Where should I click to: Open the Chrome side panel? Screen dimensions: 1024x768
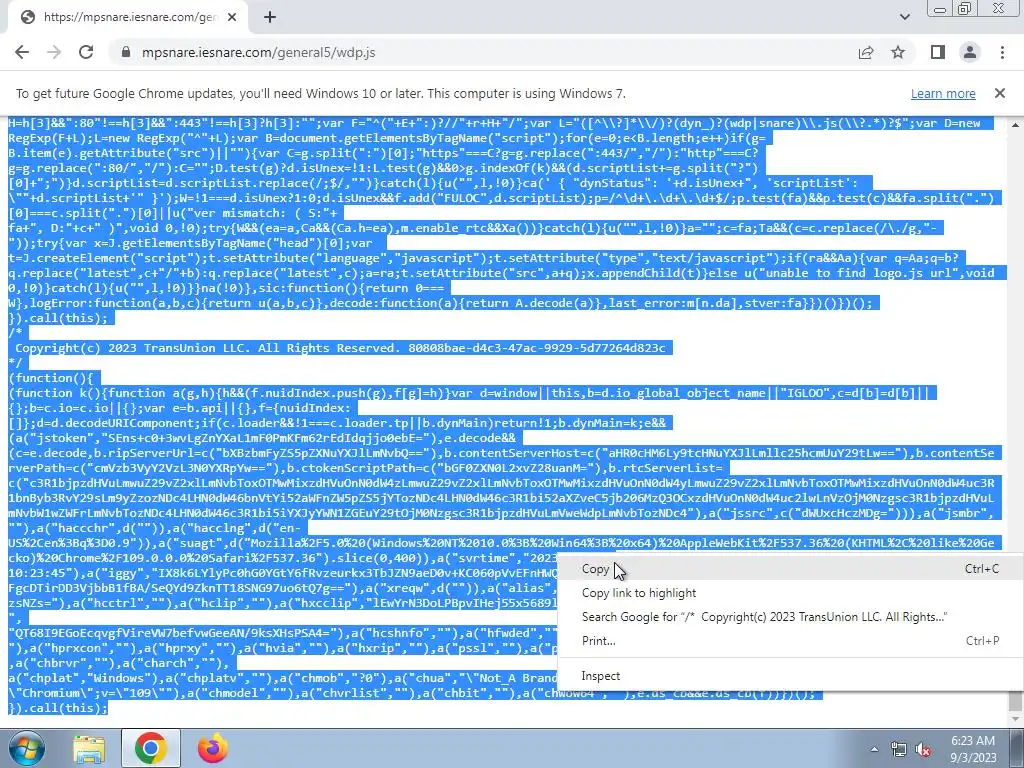938,52
